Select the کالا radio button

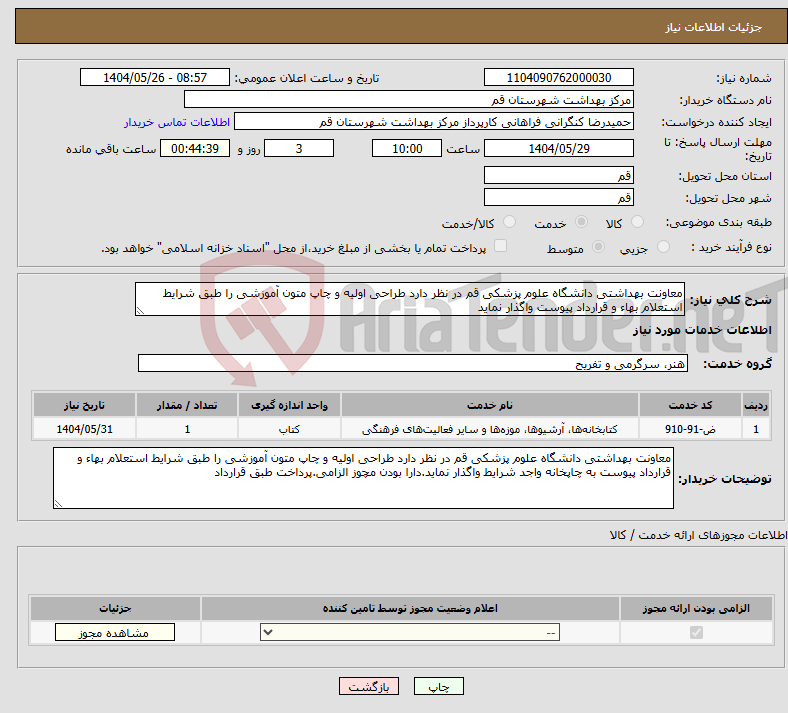[x=637, y=222]
